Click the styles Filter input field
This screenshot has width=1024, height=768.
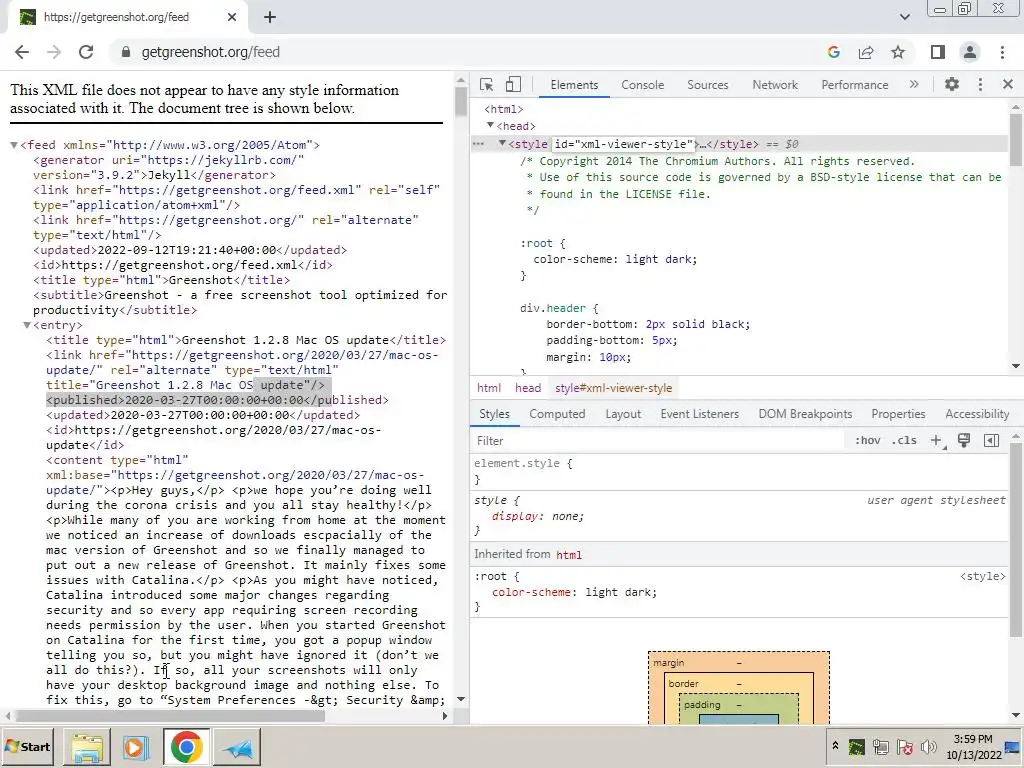pyautogui.click(x=656, y=441)
